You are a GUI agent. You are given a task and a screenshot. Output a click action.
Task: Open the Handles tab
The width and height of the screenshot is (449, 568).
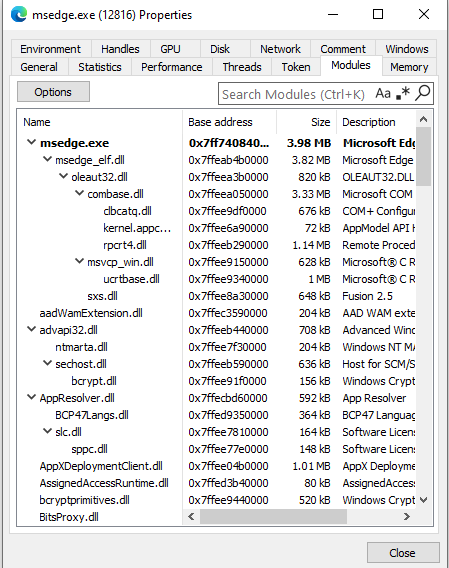point(120,49)
